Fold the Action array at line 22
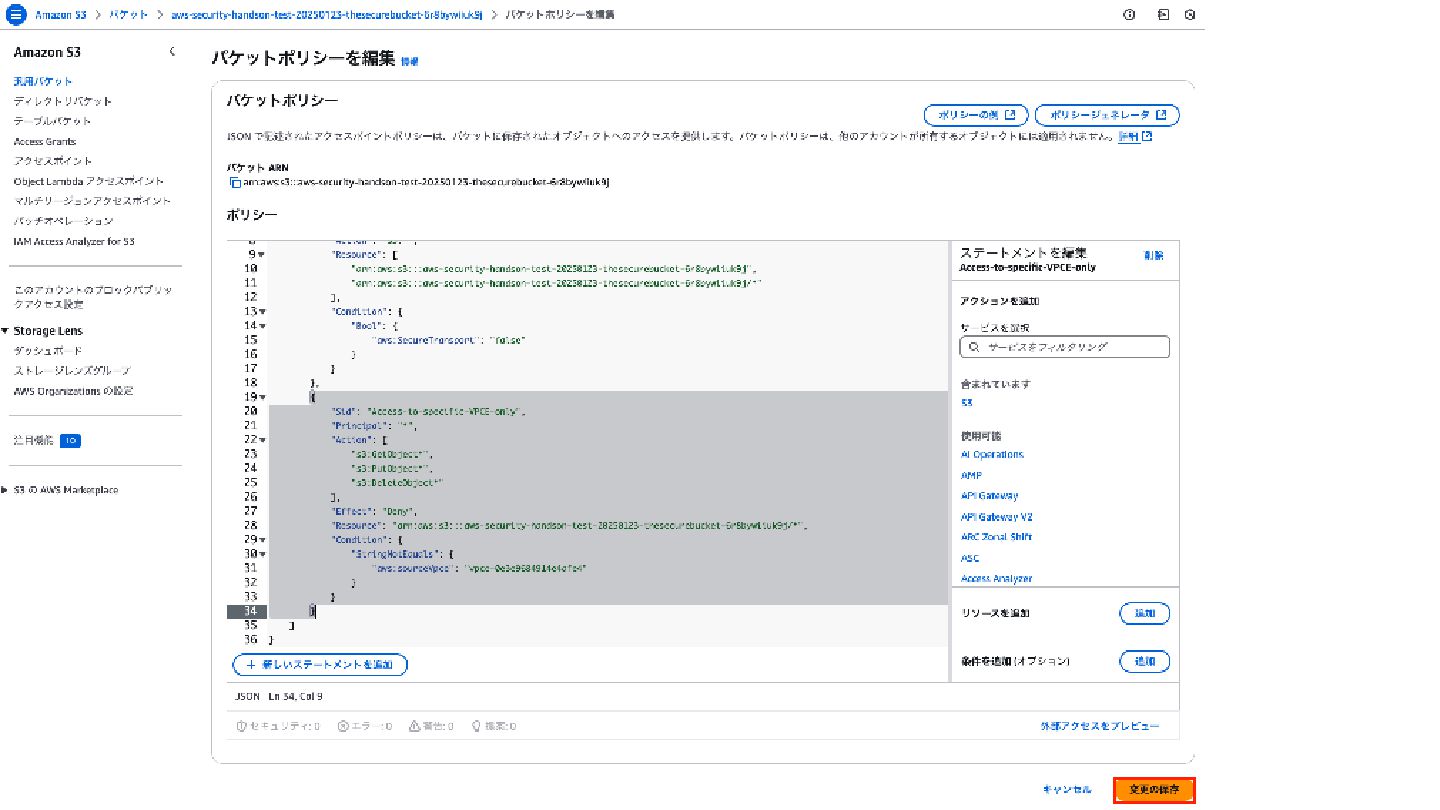Viewport: 1440px width, 810px height. pos(262,439)
